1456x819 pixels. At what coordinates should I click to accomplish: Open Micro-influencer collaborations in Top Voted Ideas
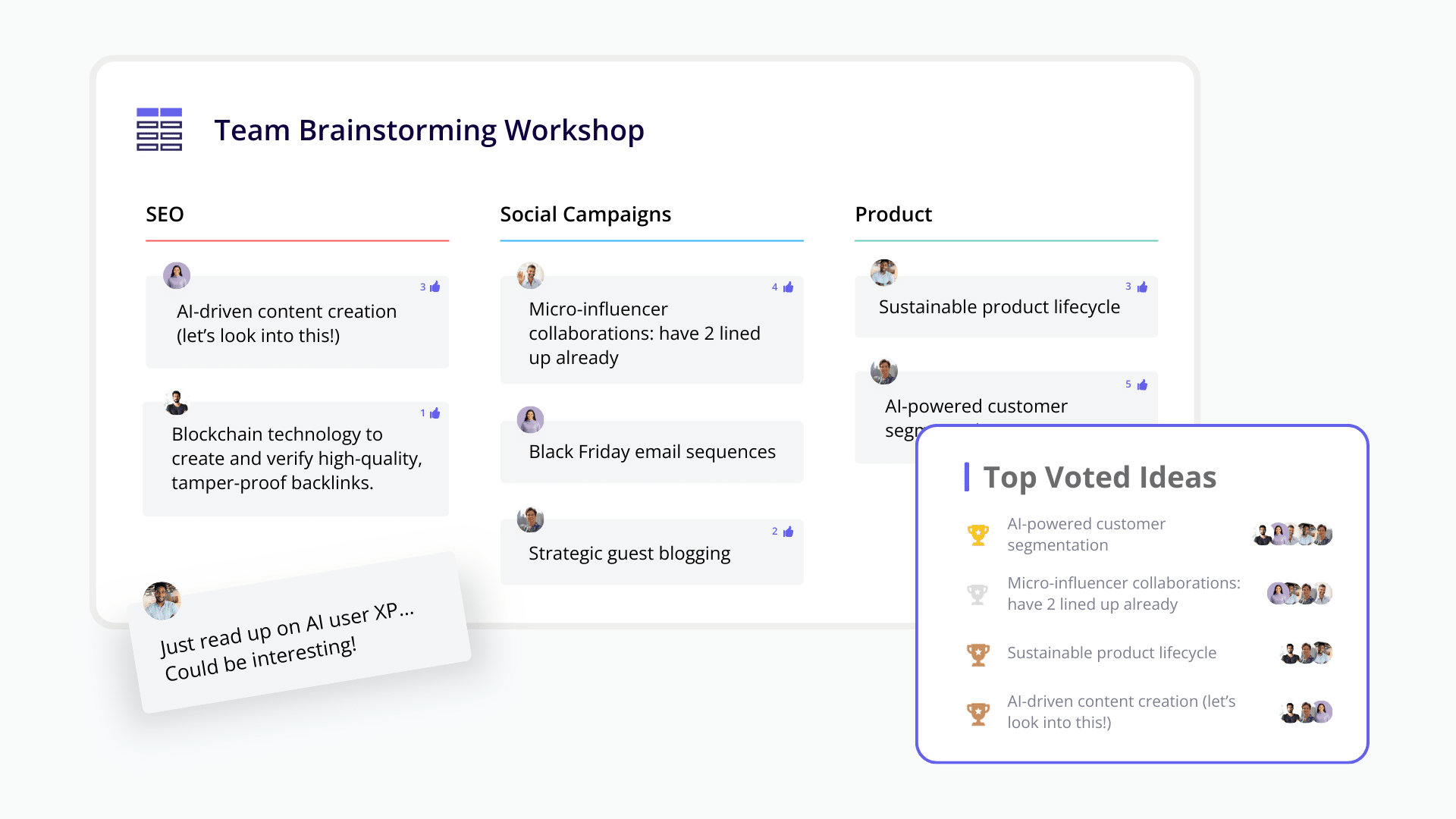(1123, 594)
